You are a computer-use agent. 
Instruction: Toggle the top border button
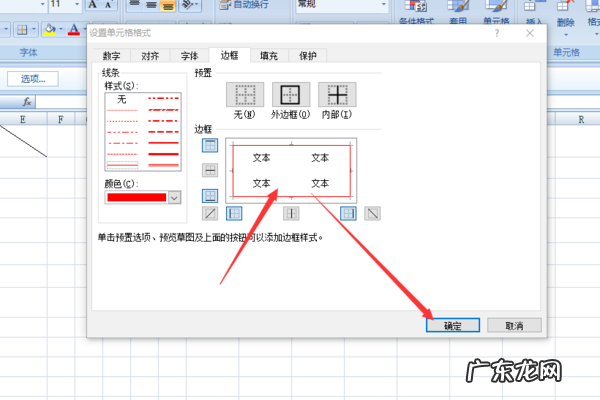(210, 145)
